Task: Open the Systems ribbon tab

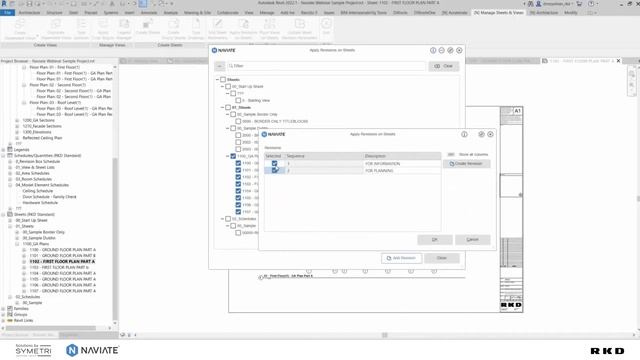Action: point(111,13)
